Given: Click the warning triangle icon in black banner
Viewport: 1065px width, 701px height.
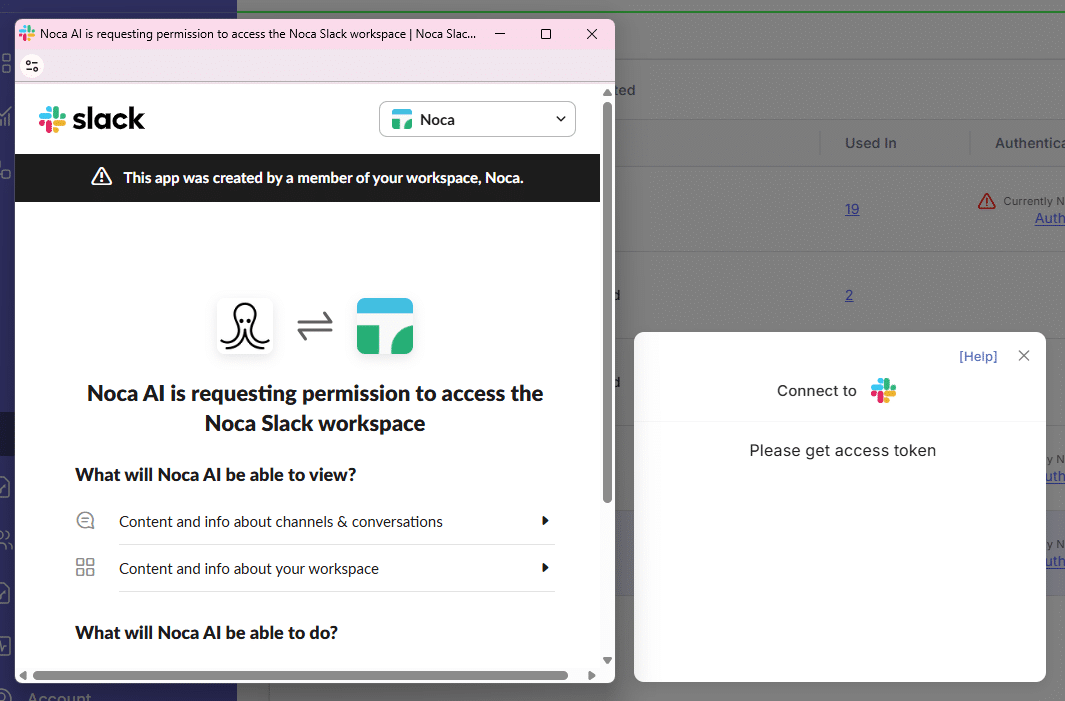Looking at the screenshot, I should (102, 177).
